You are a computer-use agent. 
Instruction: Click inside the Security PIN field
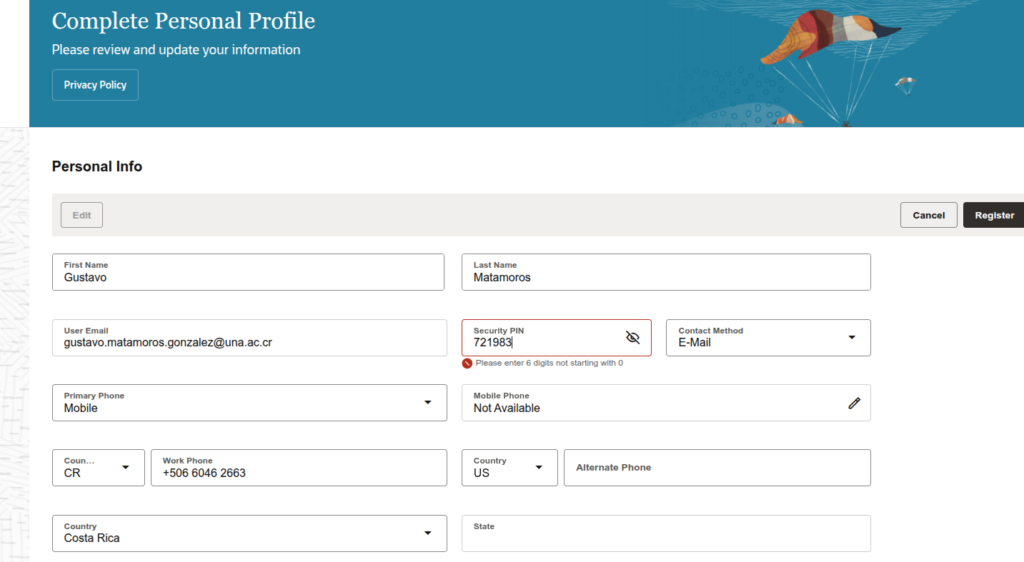click(x=540, y=342)
